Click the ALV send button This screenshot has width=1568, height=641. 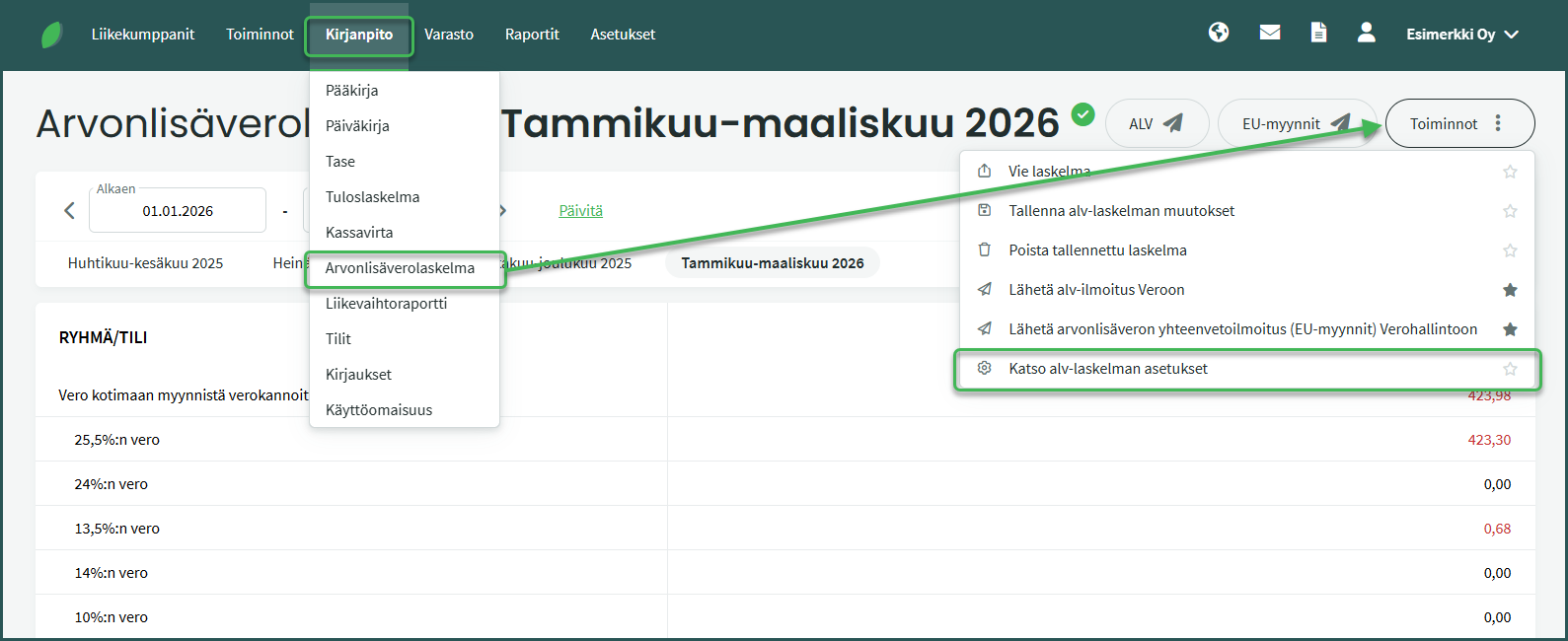pos(1157,123)
